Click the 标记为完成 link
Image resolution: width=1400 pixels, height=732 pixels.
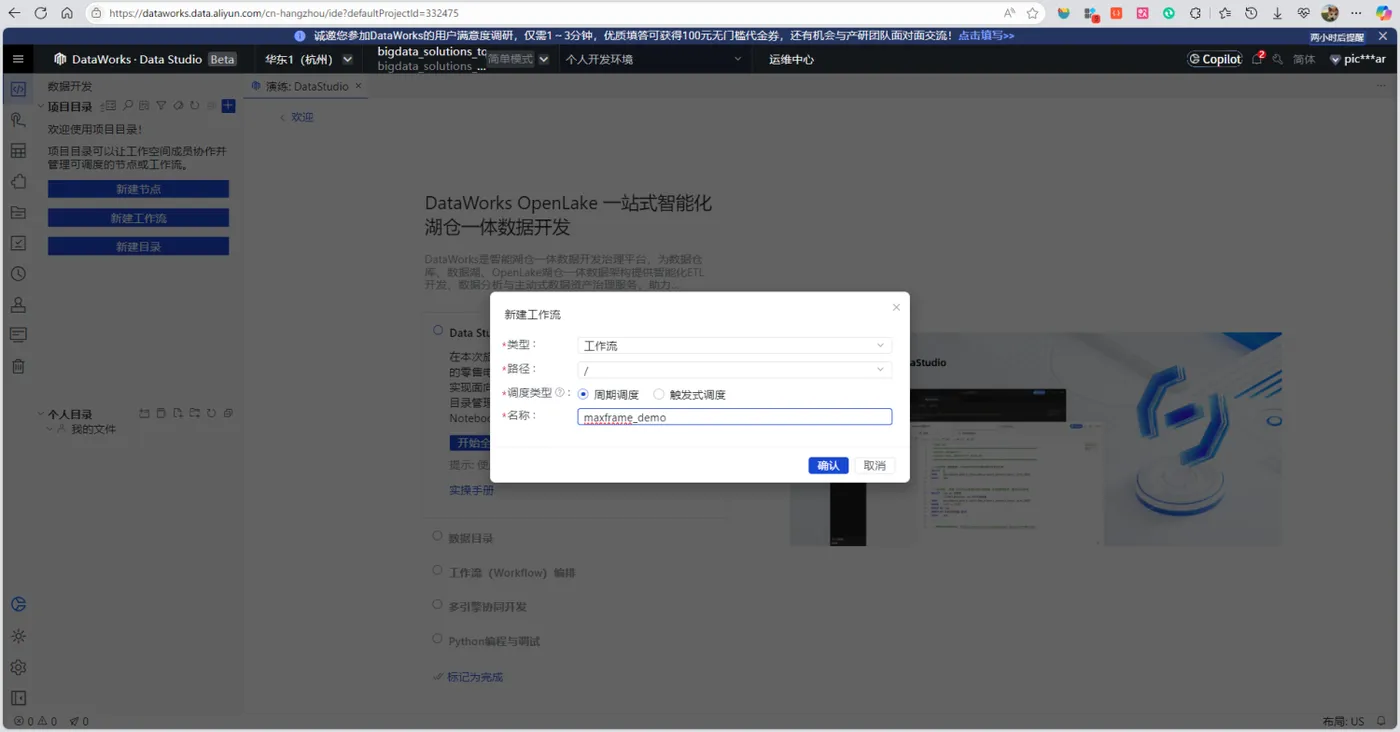pyautogui.click(x=475, y=677)
